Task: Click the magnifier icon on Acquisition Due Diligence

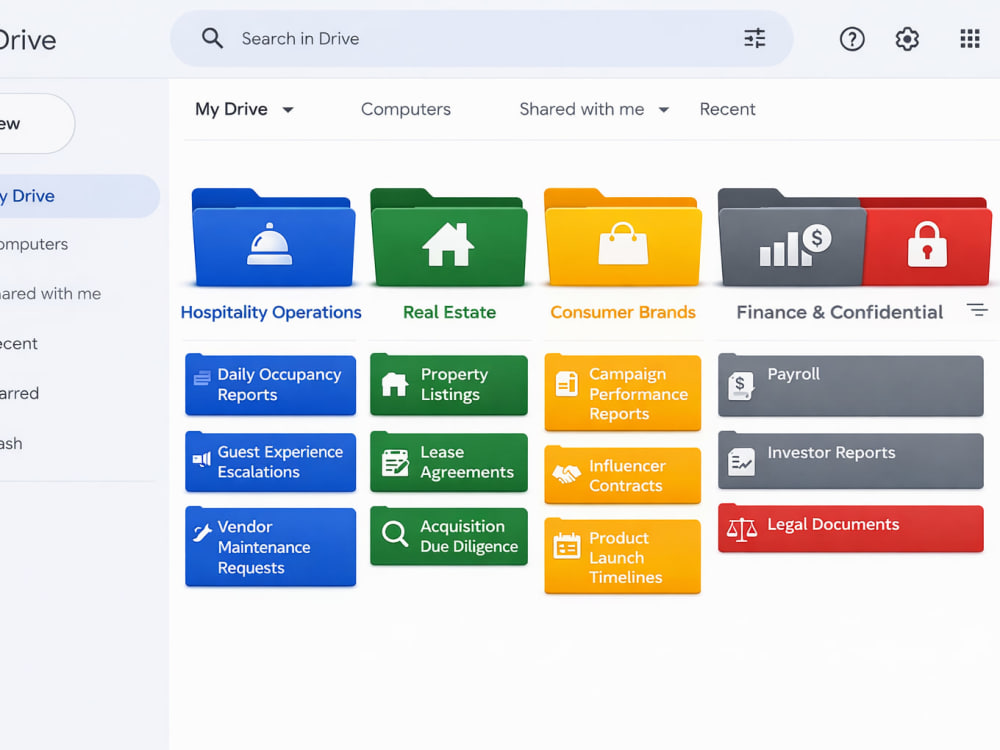Action: [x=395, y=533]
